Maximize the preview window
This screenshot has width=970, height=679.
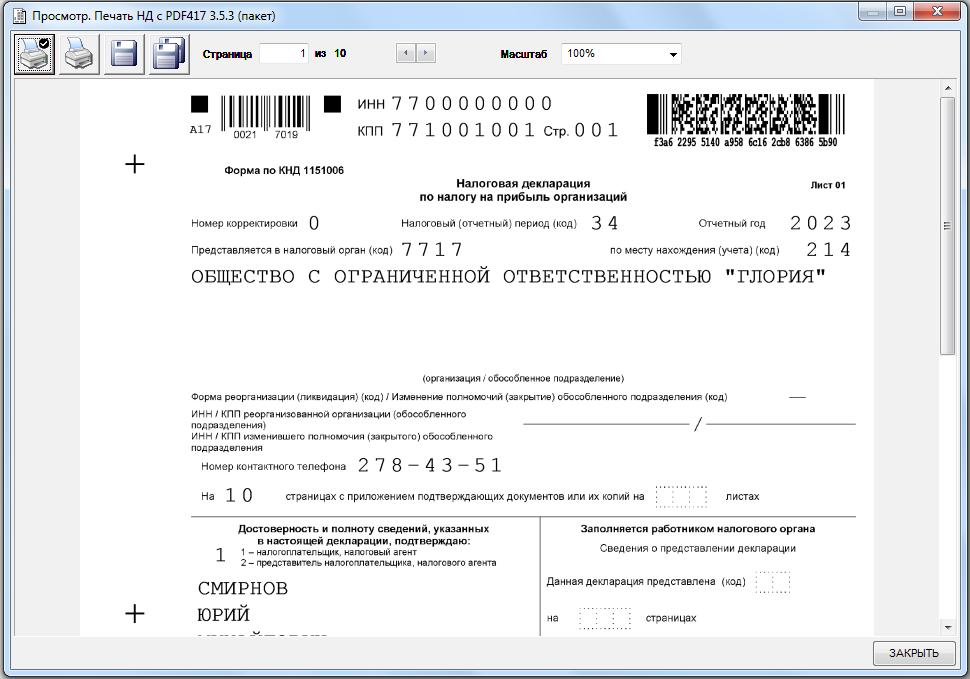pos(900,13)
